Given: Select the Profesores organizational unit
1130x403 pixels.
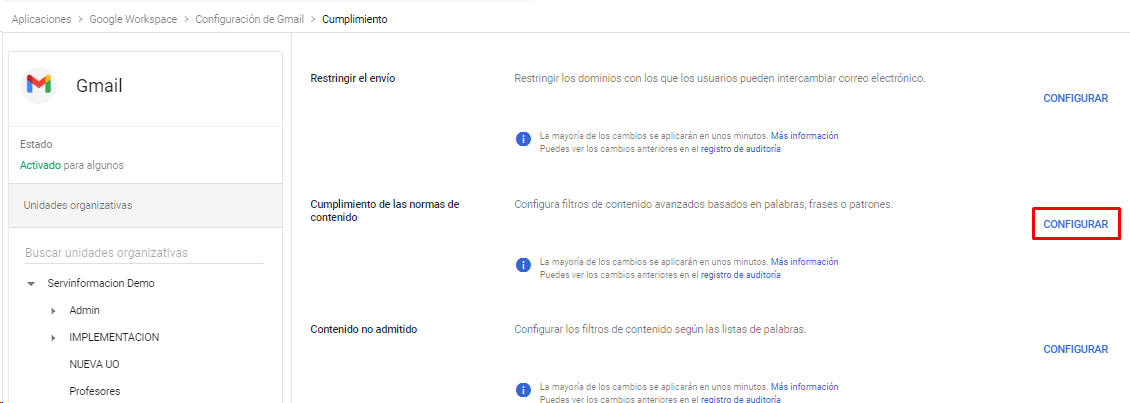Looking at the screenshot, I should coord(94,391).
